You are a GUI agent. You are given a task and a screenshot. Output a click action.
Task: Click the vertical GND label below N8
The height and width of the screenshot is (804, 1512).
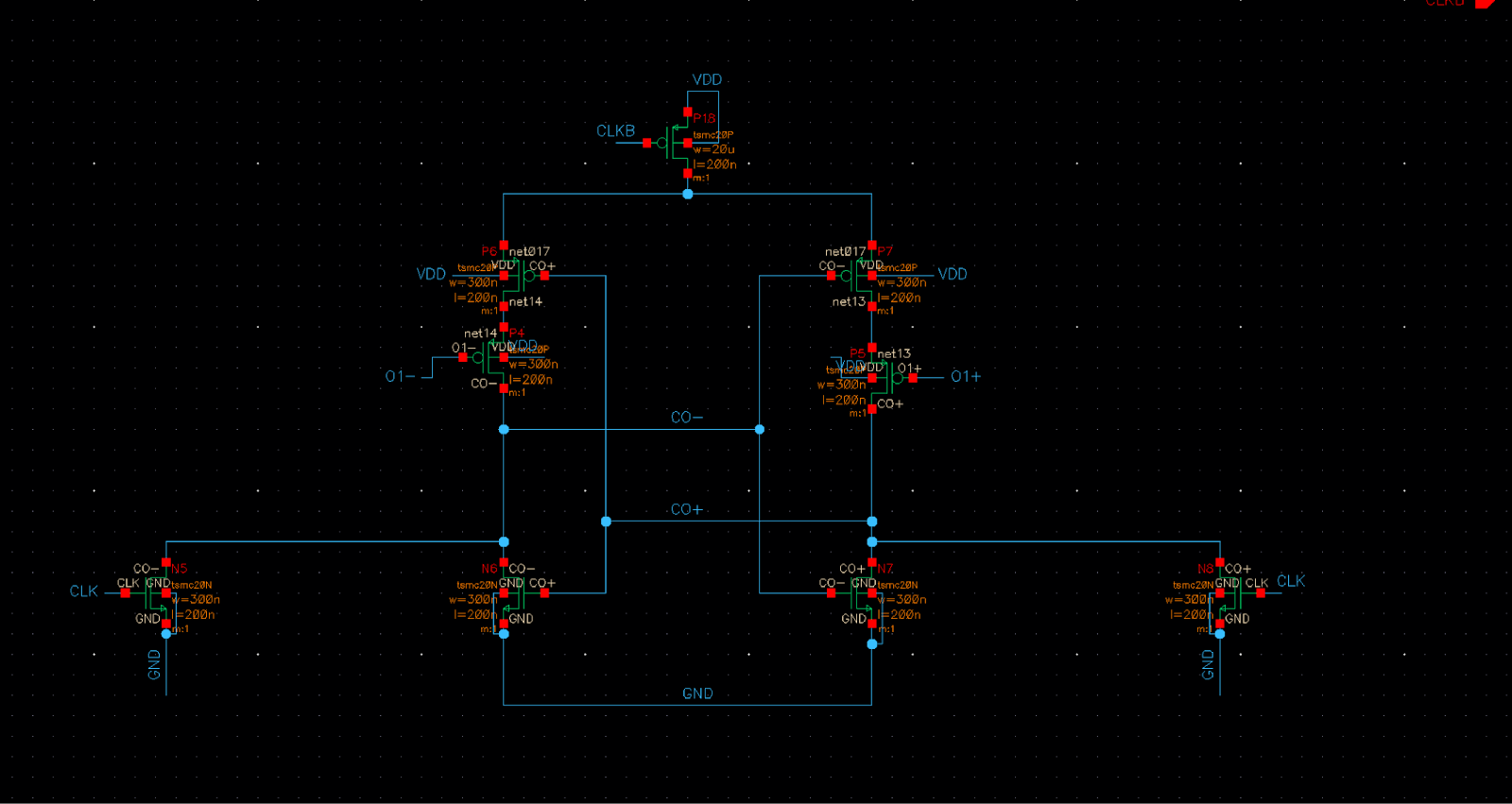coord(1208,664)
